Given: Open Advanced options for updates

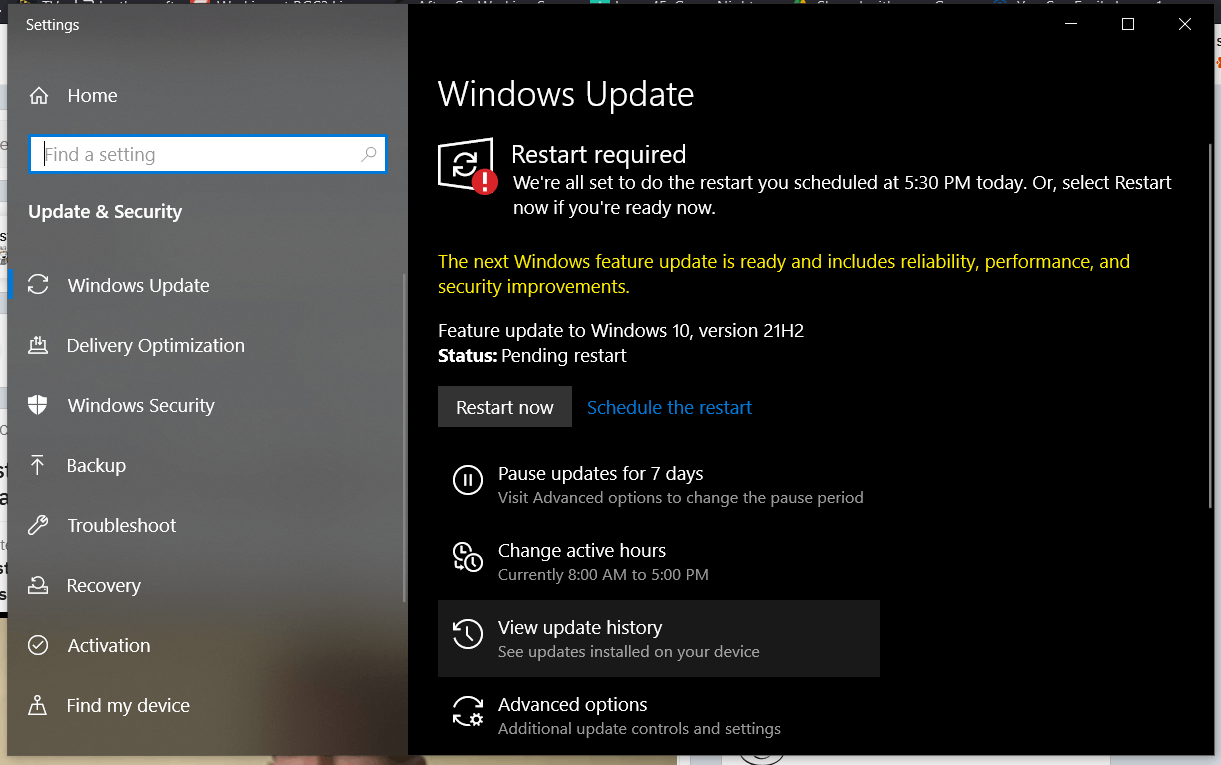Looking at the screenshot, I should tap(659, 715).
